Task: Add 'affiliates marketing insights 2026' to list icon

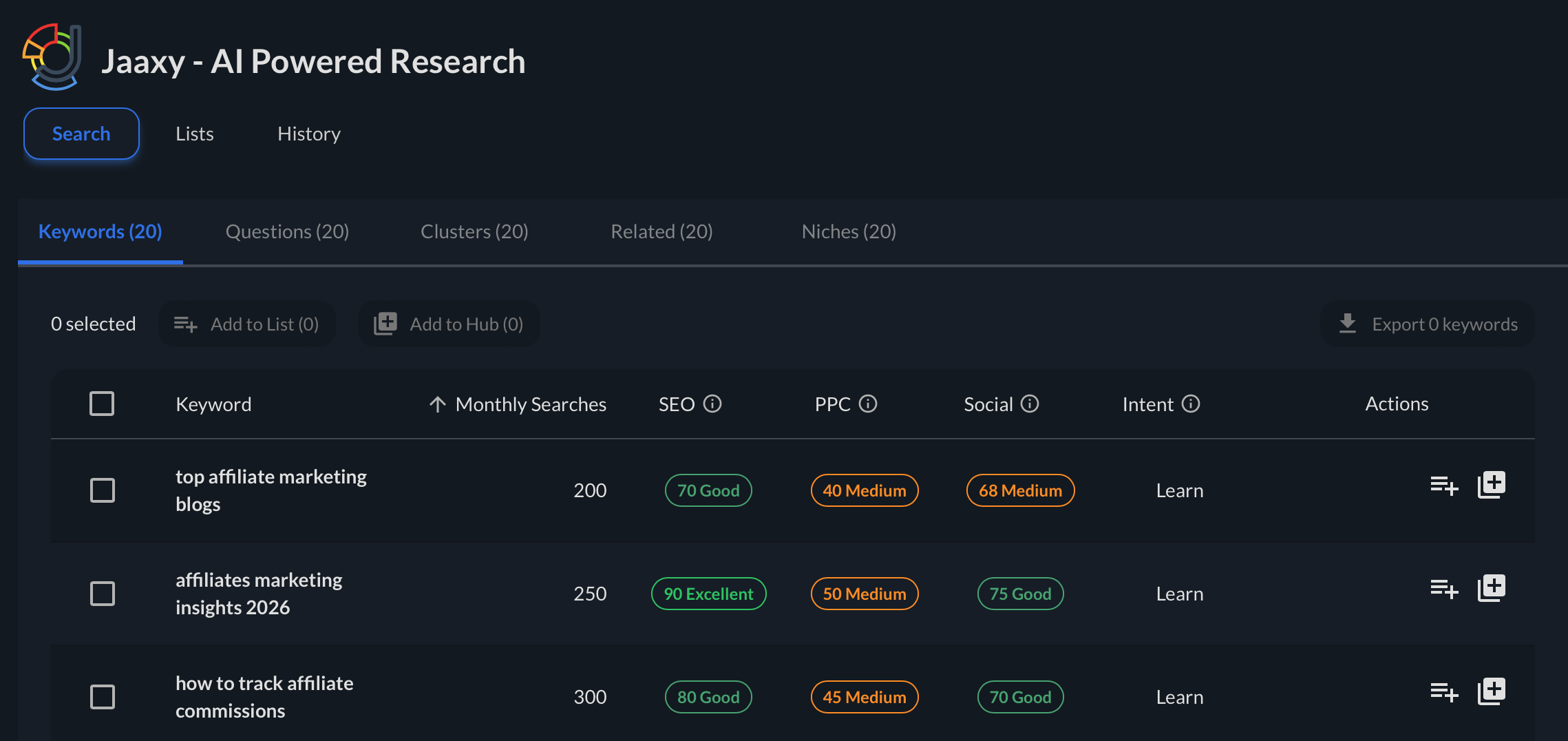Action: click(1444, 589)
